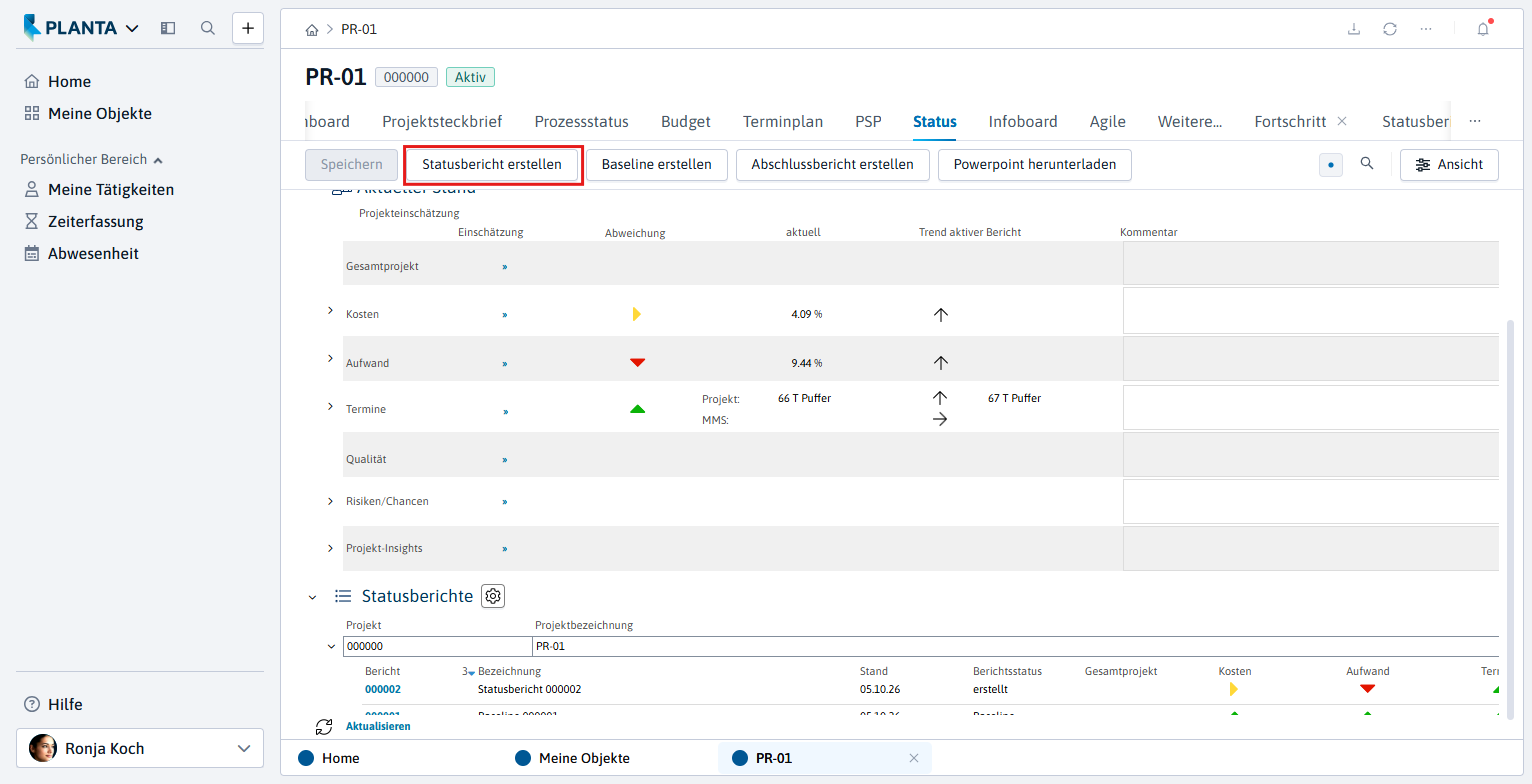This screenshot has height=784, width=1532.
Task: Click Termine green deviation triangle
Action: [637, 409]
